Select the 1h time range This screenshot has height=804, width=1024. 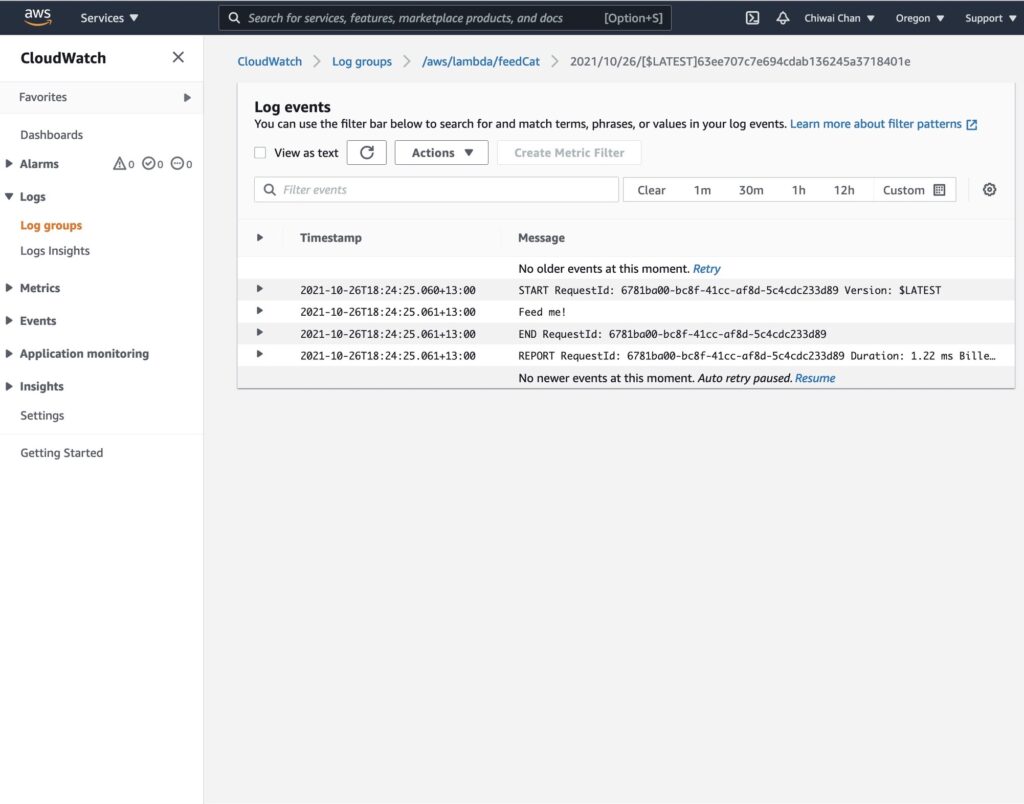tap(798, 190)
